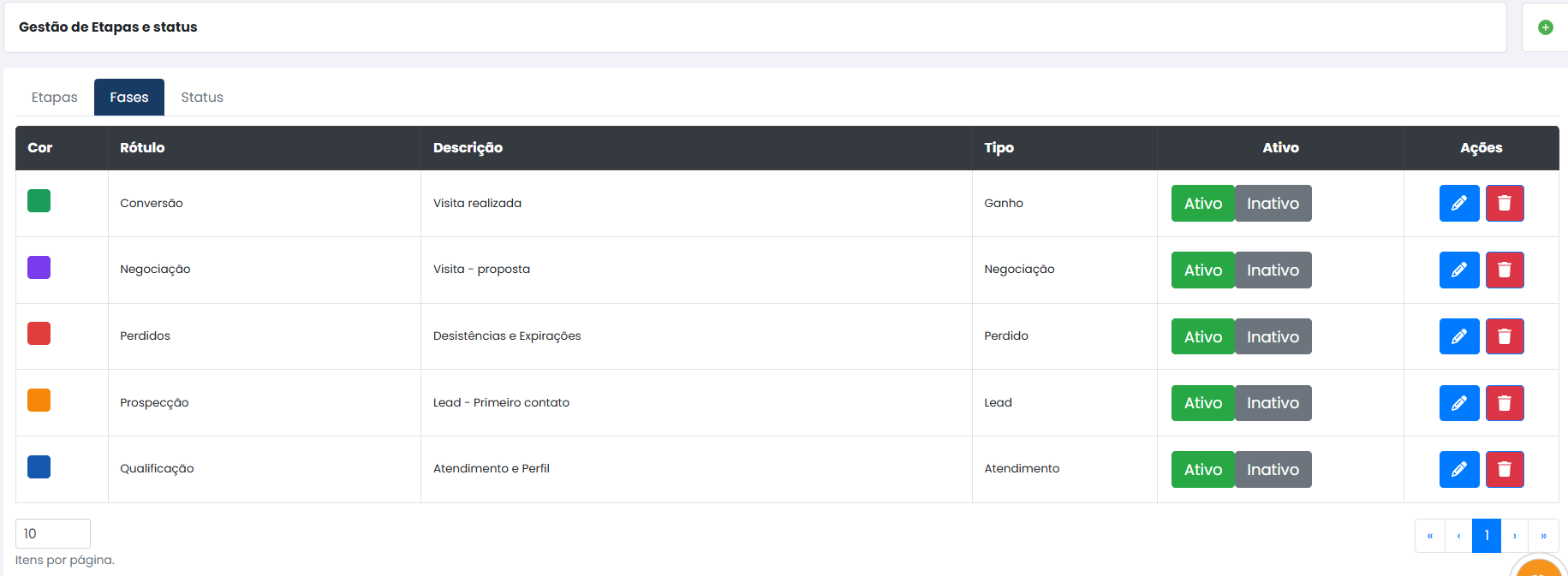Set Perdidos phase to Inativo
This screenshot has width=1568, height=576.
click(1273, 336)
